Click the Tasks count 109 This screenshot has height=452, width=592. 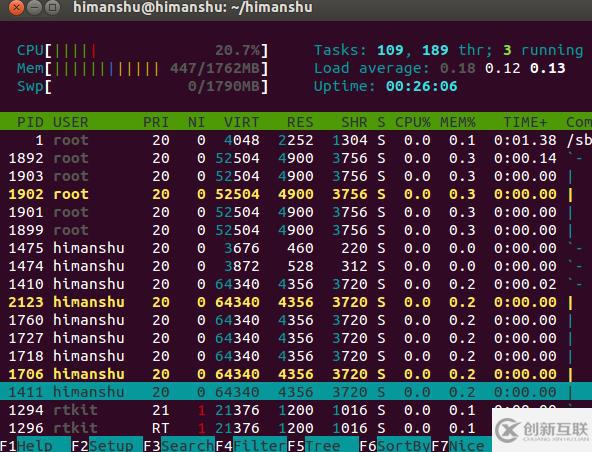[390, 50]
